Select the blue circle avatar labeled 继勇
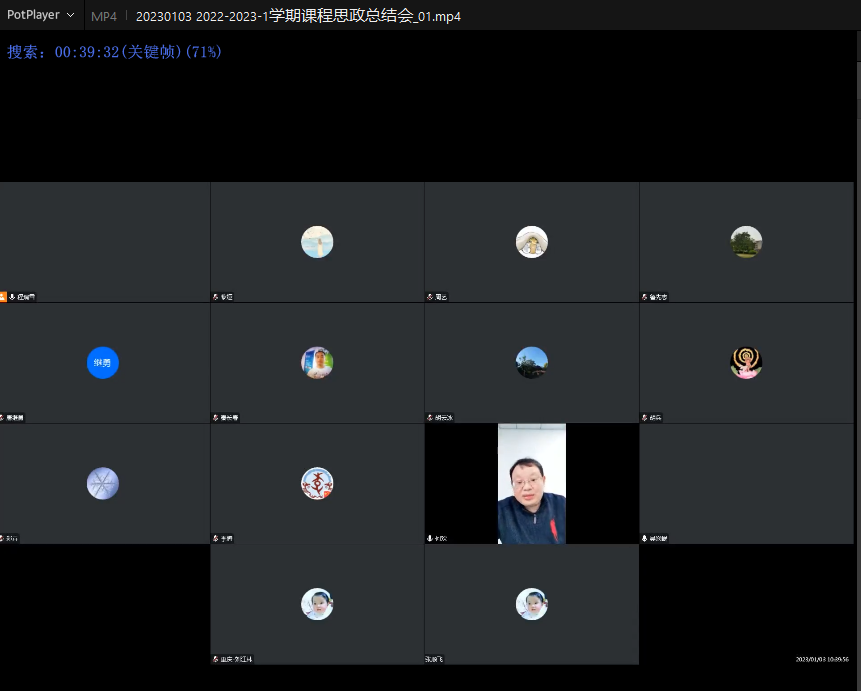Screen dimensions: 861x691 (x=103, y=362)
